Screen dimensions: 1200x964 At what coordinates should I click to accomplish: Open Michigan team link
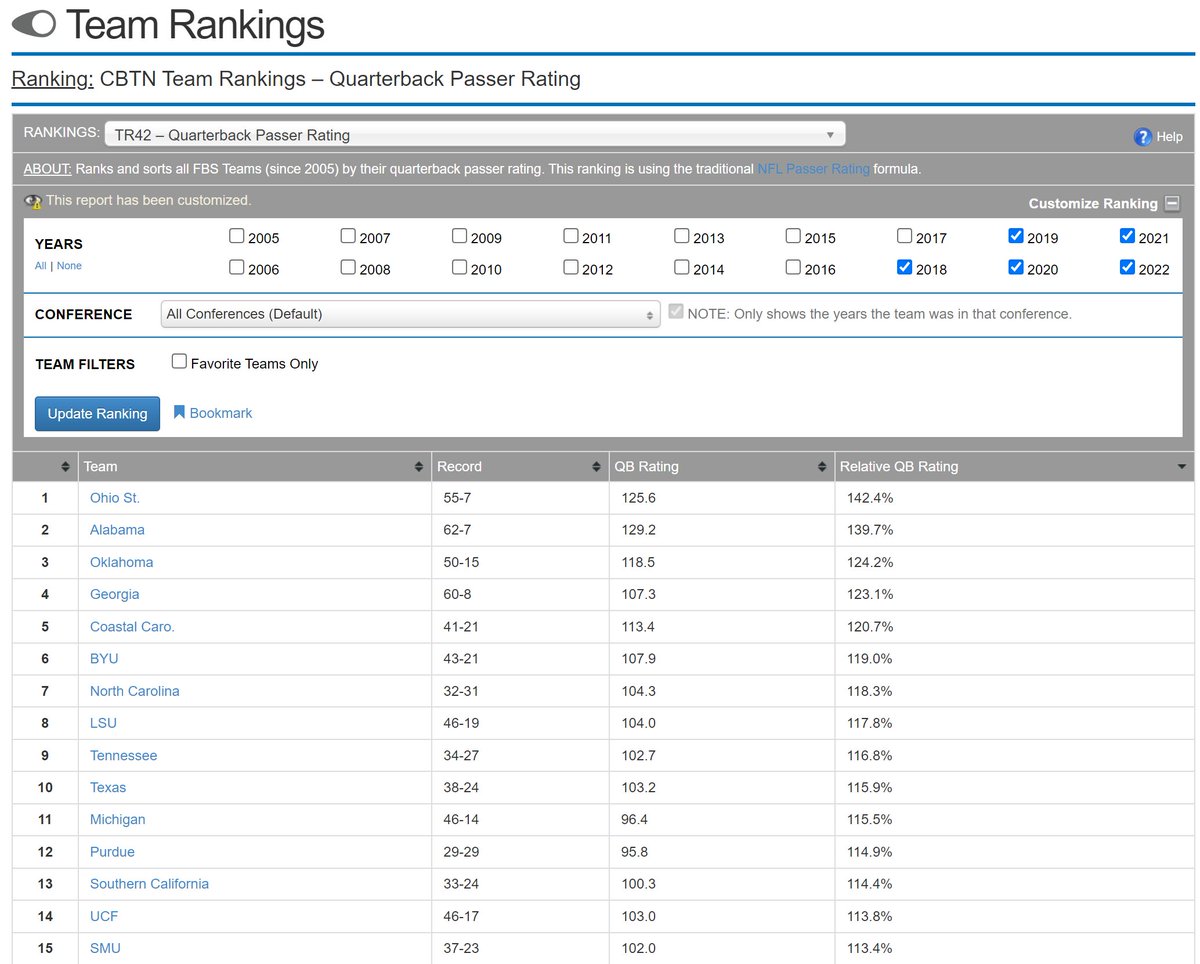[118, 819]
